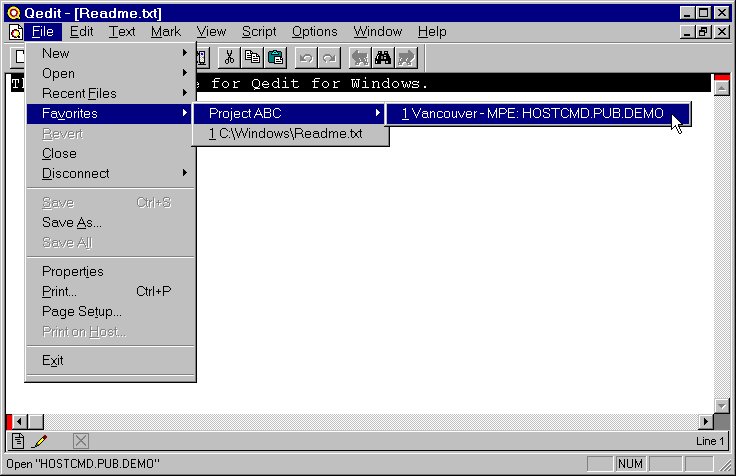Open the New submenu

pyautogui.click(x=111, y=53)
